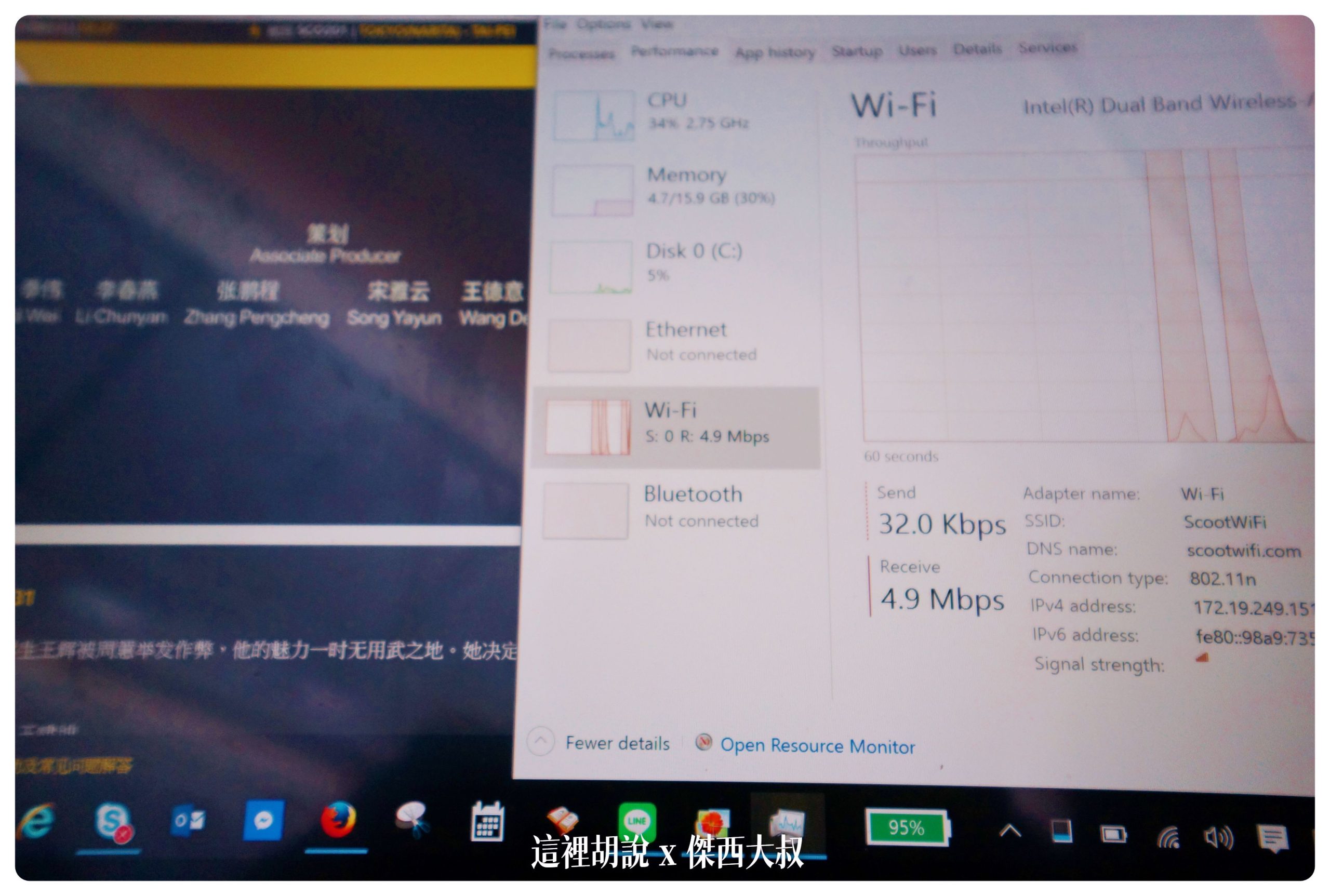This screenshot has width=1330, height=896.
Task: Switch to Firefox in the taskbar
Action: tap(338, 820)
